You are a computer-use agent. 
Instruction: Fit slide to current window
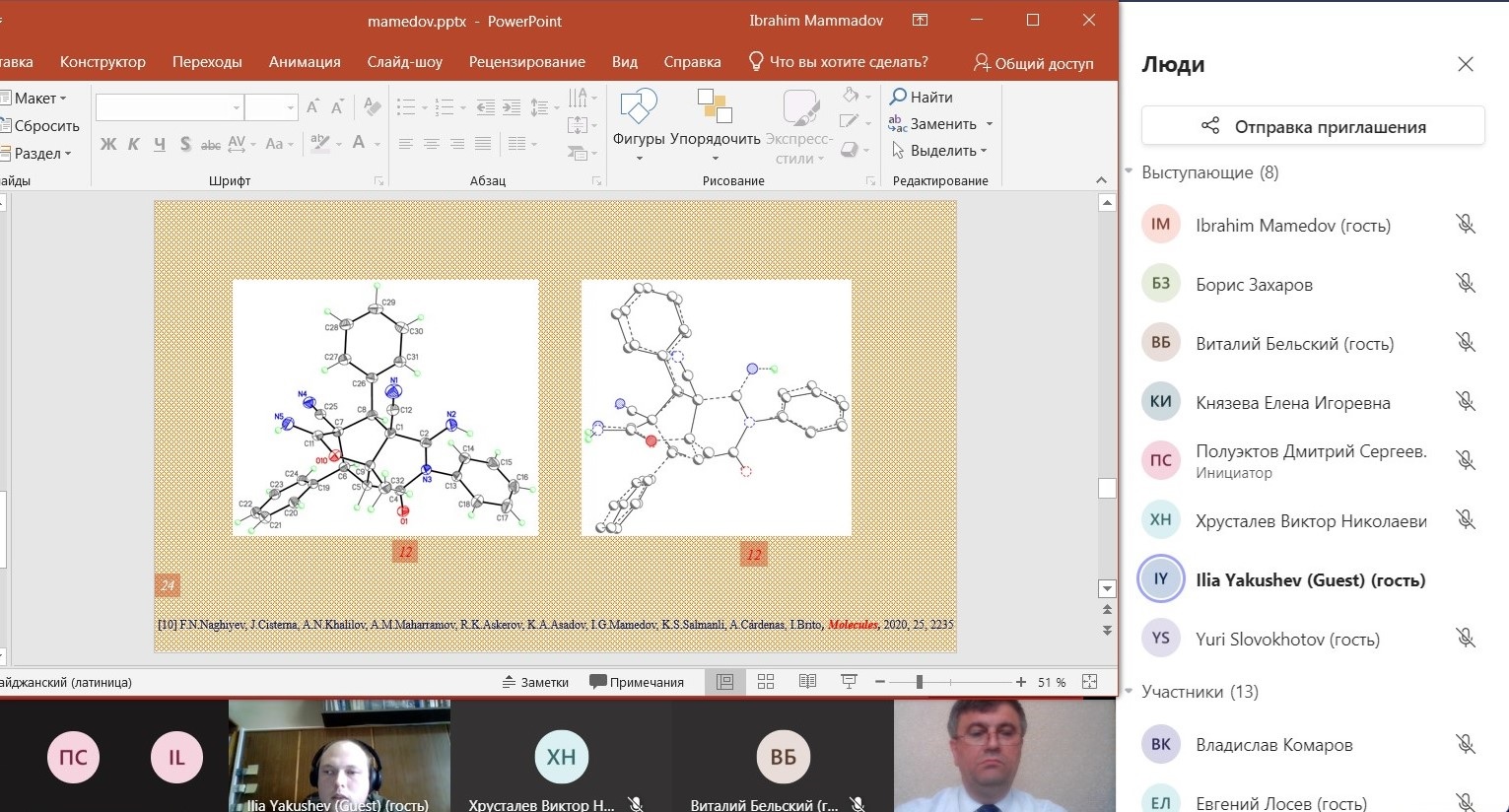[x=1089, y=682]
